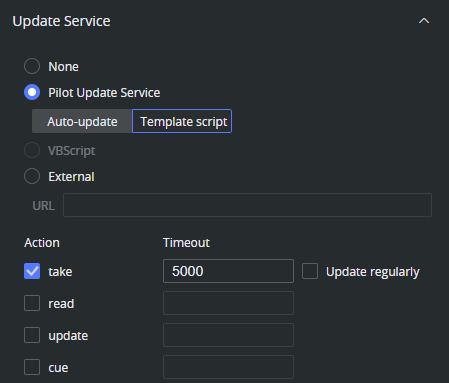Collapse the Update Service section chevron
This screenshot has width=449, height=383.
point(424,21)
